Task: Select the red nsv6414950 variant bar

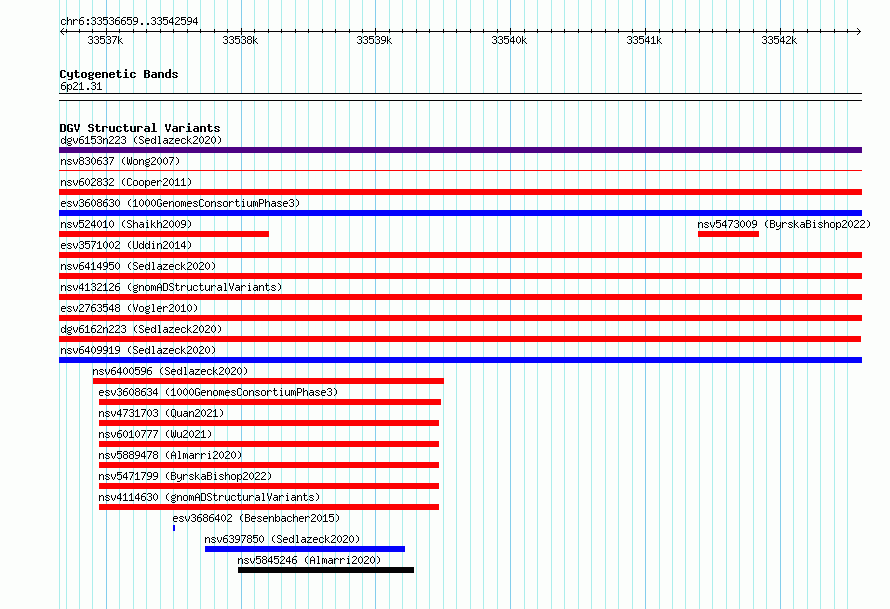Action: (x=460, y=276)
